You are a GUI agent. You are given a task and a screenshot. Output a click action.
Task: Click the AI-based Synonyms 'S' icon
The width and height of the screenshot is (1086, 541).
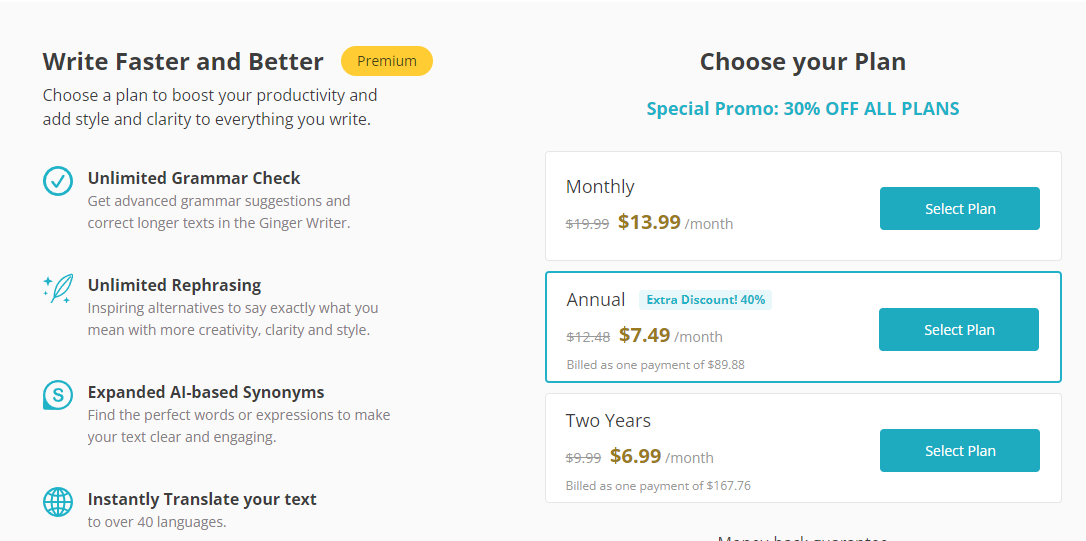58,395
